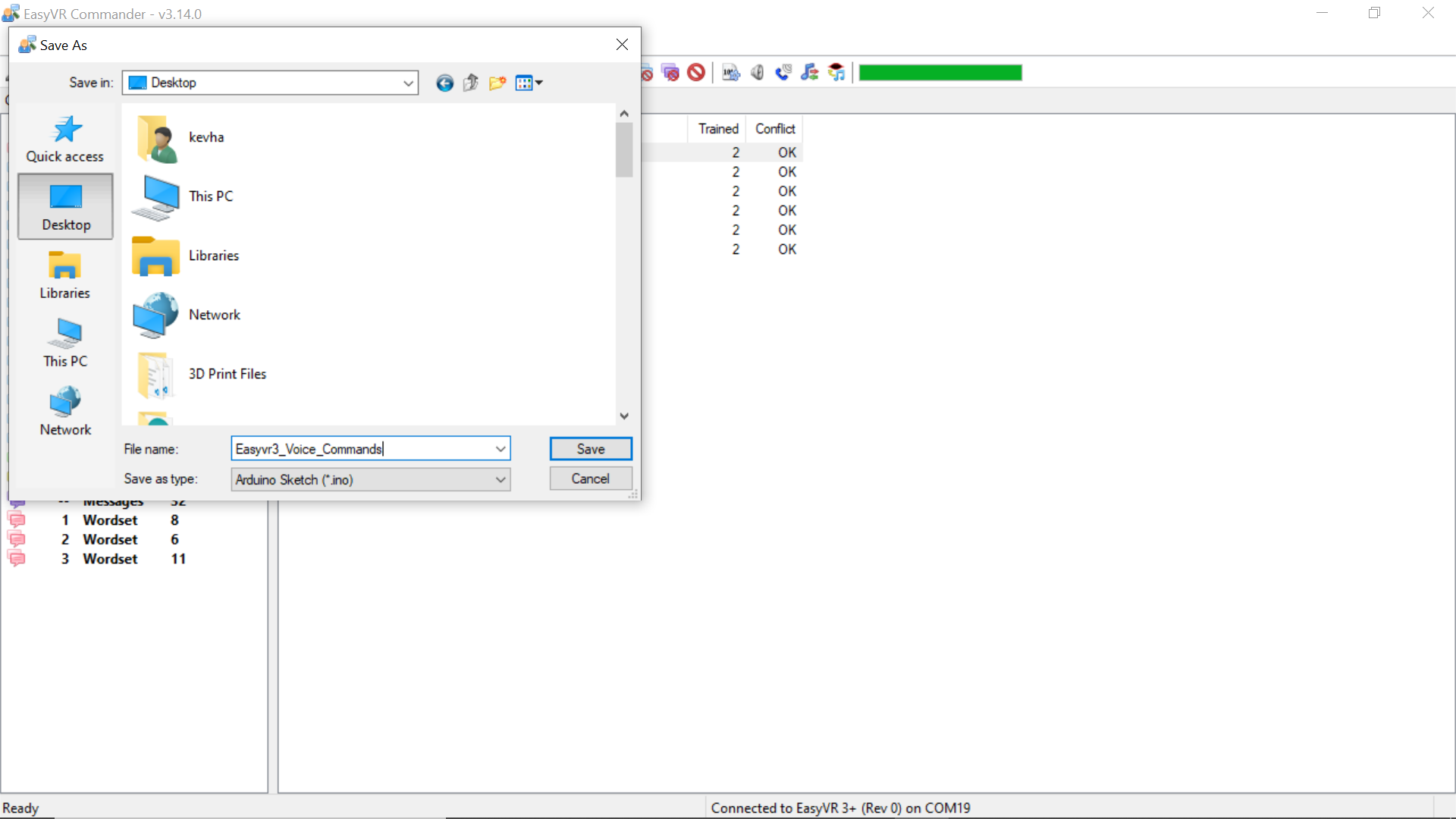1456x819 pixels.
Task: Open the Export Sound Table tool
Action: tap(809, 72)
